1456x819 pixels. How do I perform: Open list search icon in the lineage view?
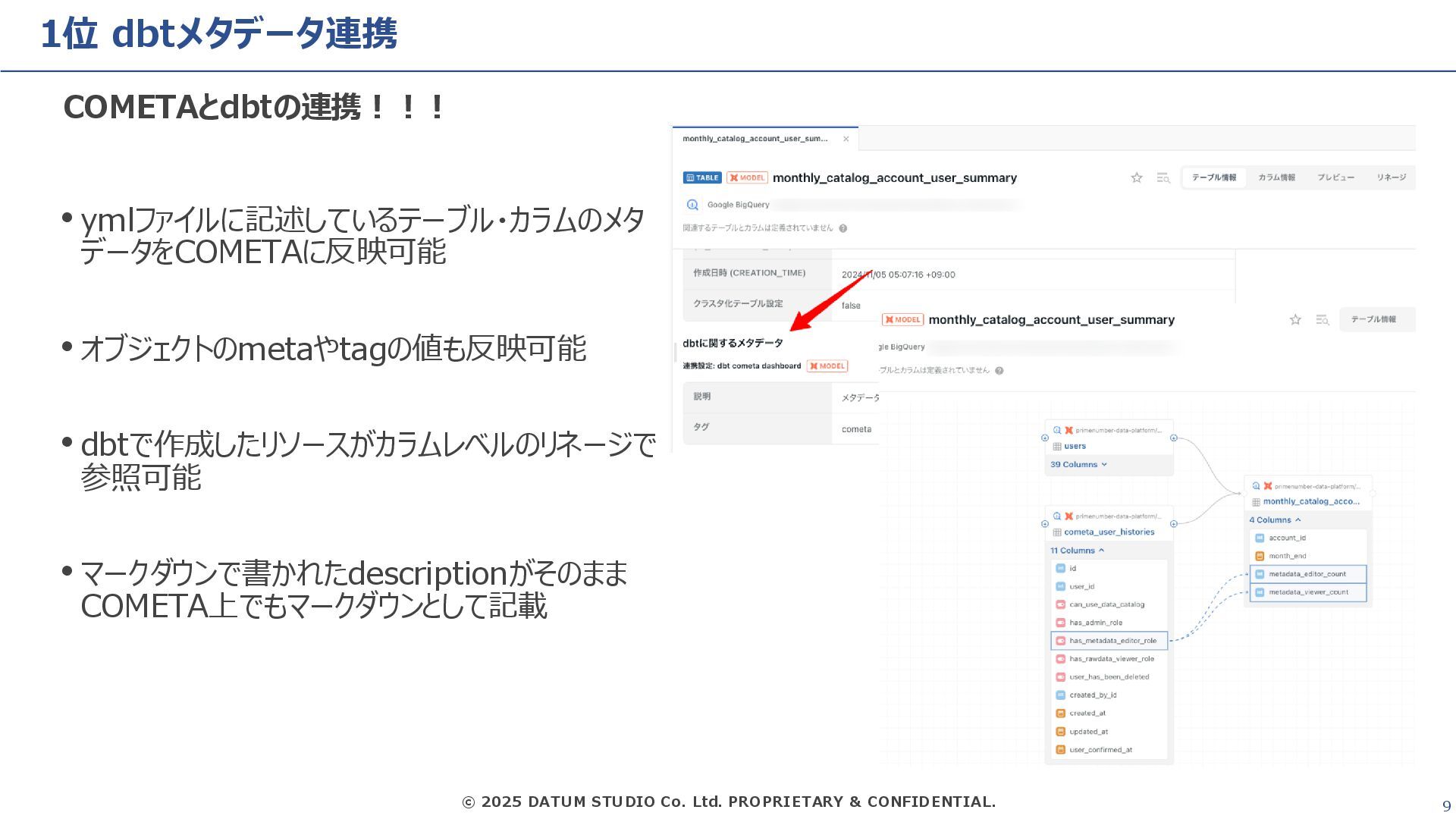tap(1323, 320)
